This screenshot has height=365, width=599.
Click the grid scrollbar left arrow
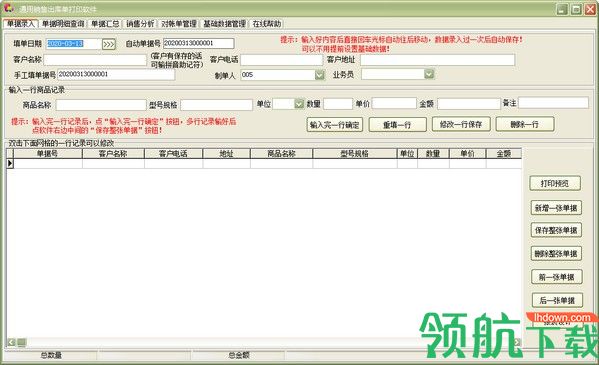click(x=11, y=342)
